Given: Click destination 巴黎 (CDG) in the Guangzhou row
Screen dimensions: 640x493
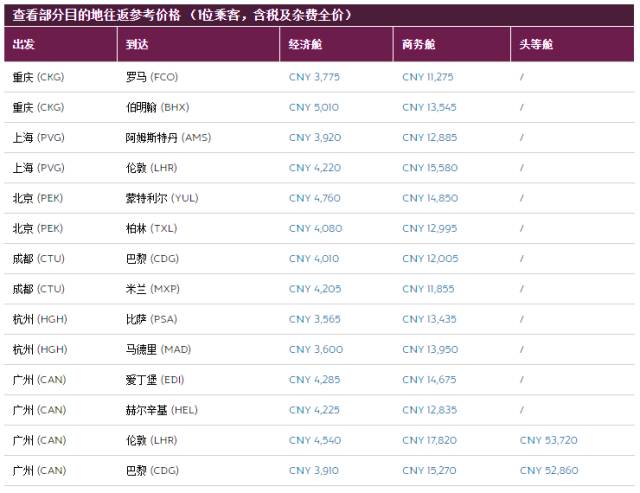Looking at the screenshot, I should [152, 471].
